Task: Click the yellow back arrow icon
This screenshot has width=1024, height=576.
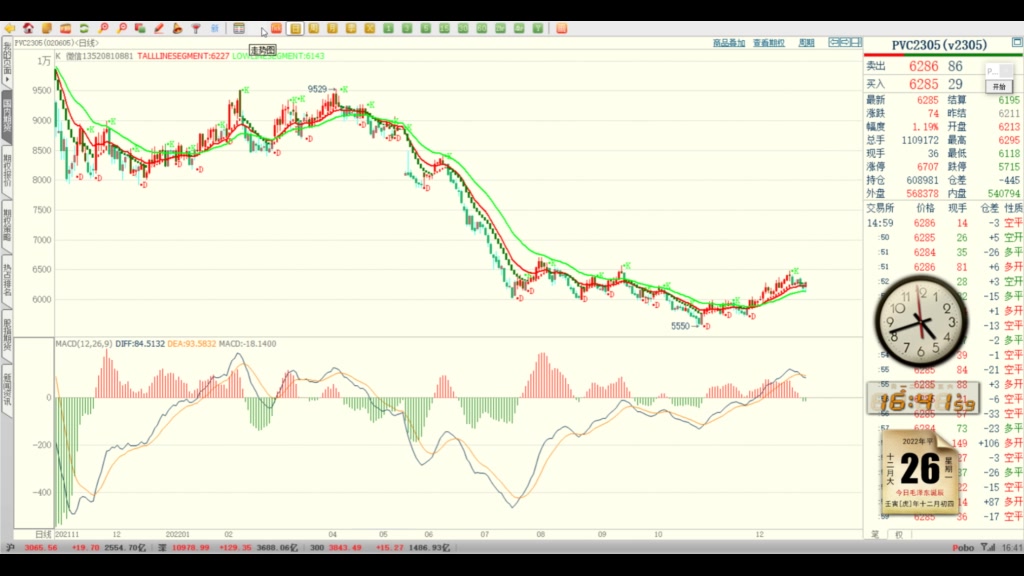Action: (x=9, y=29)
